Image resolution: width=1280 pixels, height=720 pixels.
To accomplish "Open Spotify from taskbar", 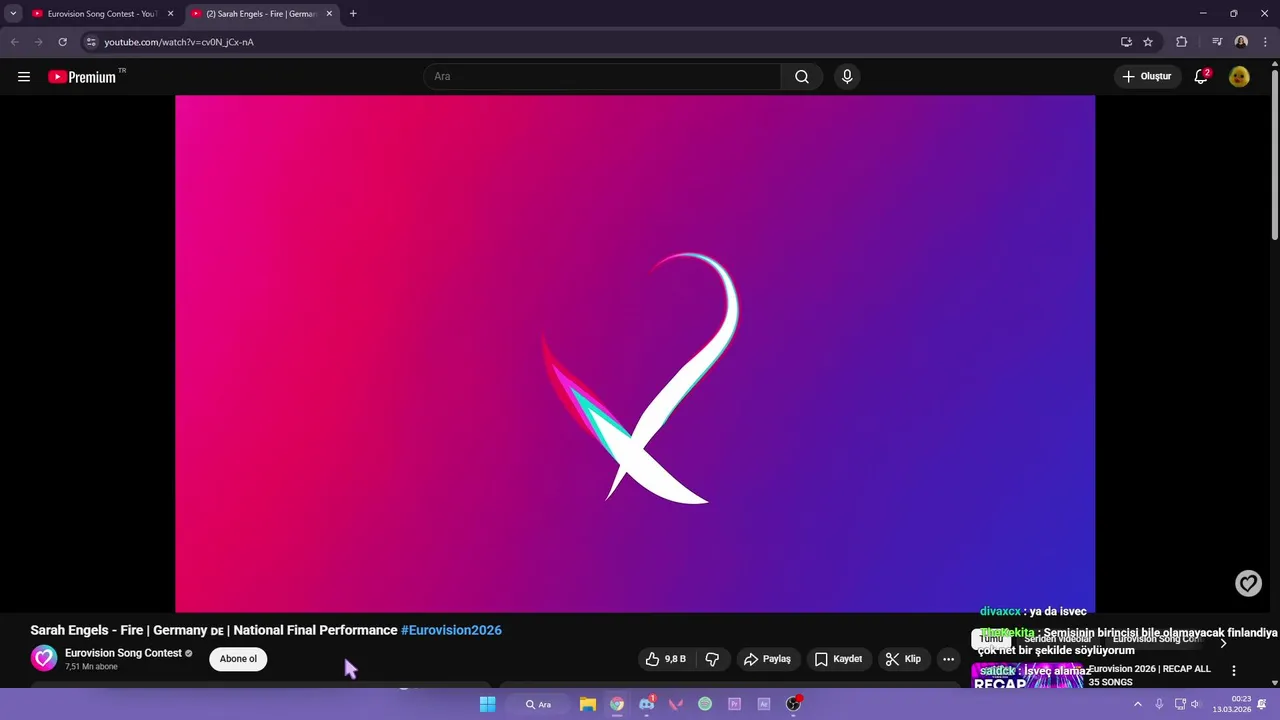I will (705, 704).
